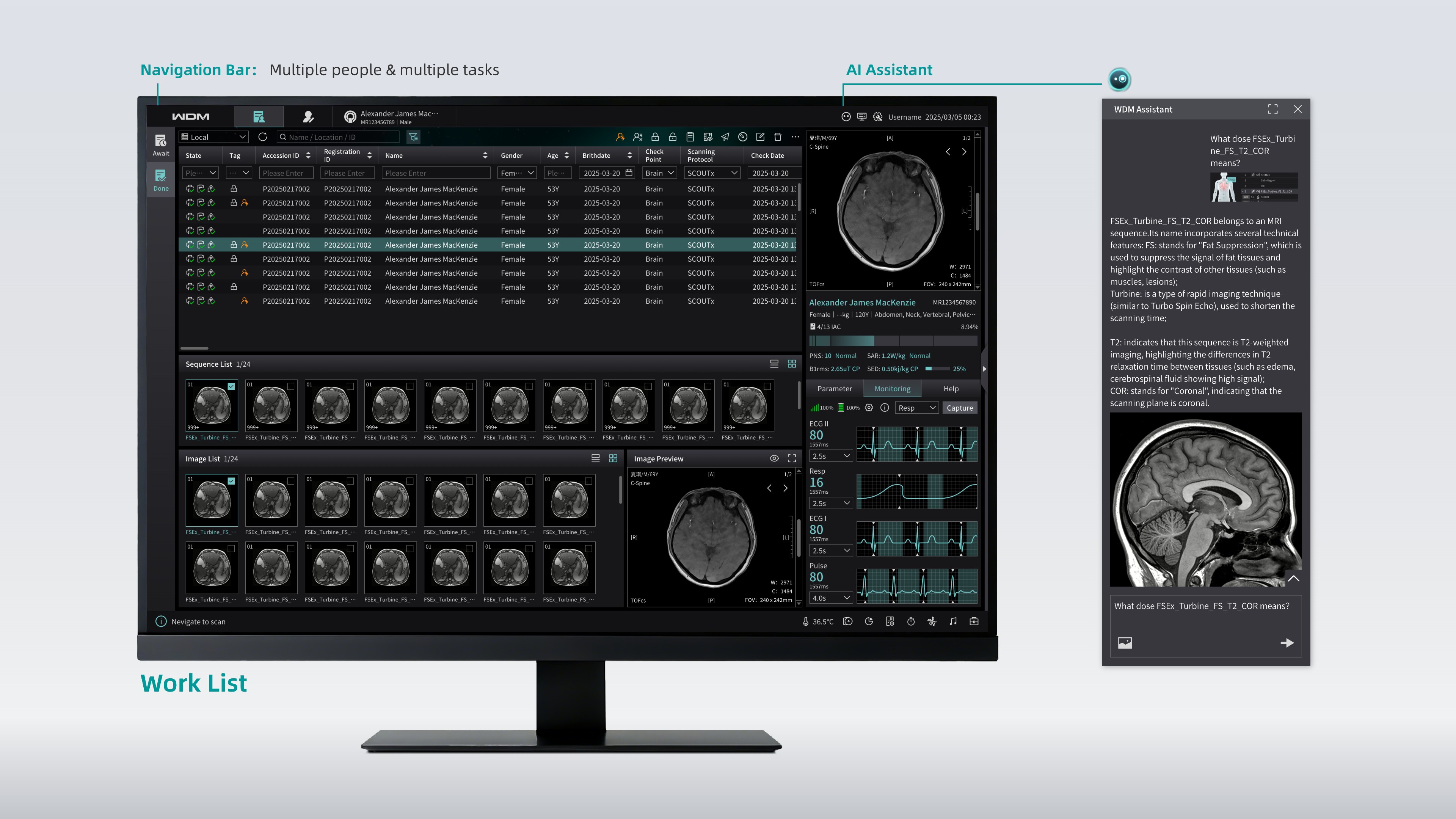
Task: Click the stopwatch timer icon in status bar
Action: (x=911, y=621)
